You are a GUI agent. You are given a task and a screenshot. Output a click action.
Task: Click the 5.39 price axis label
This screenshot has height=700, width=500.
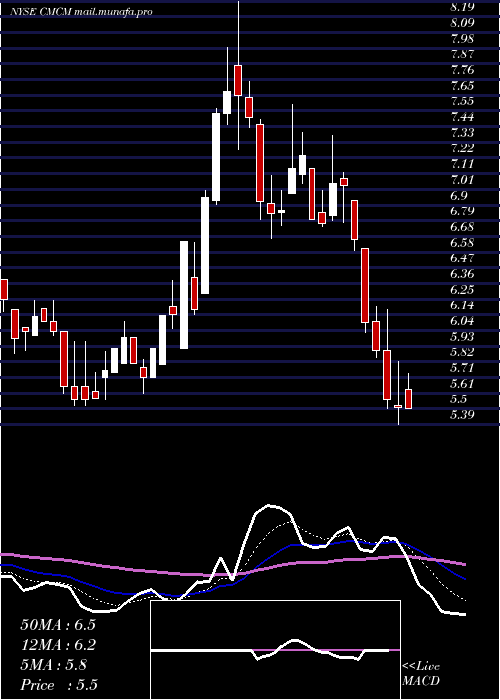462,415
